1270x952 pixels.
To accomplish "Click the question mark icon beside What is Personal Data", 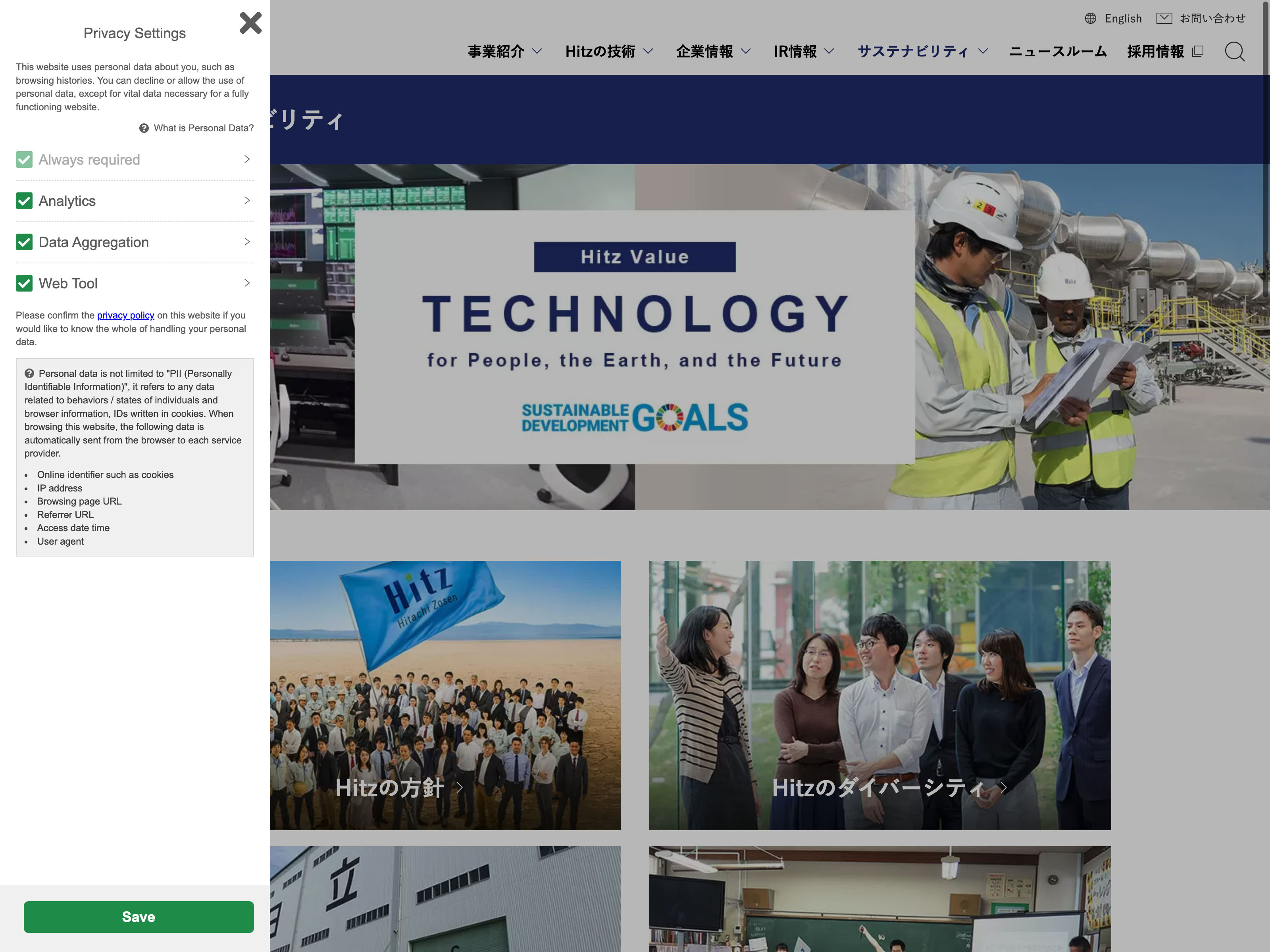I will click(x=144, y=128).
